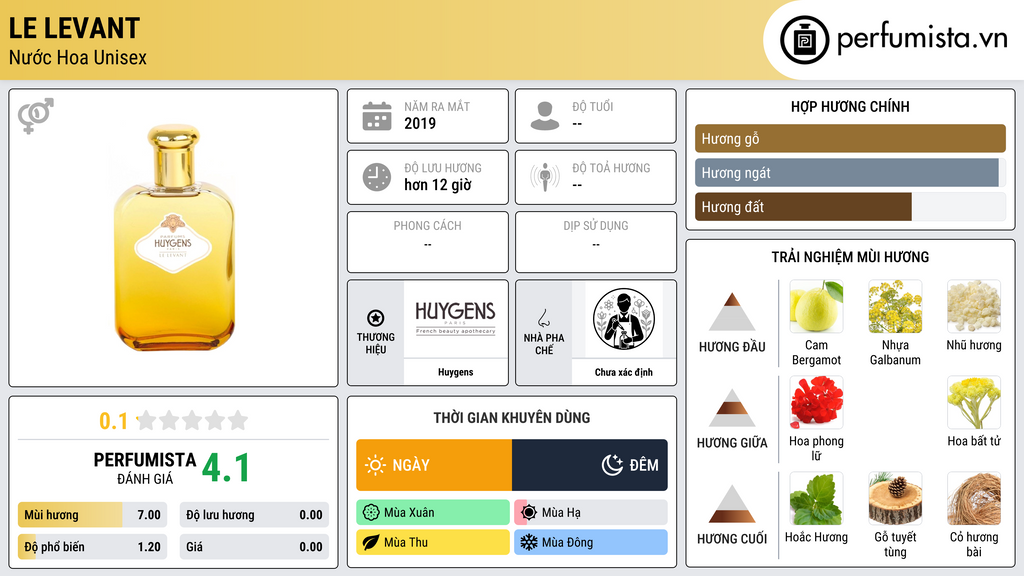This screenshot has width=1024, height=576.
Task: Select the Đêm nighttime bar
Action: click(590, 465)
